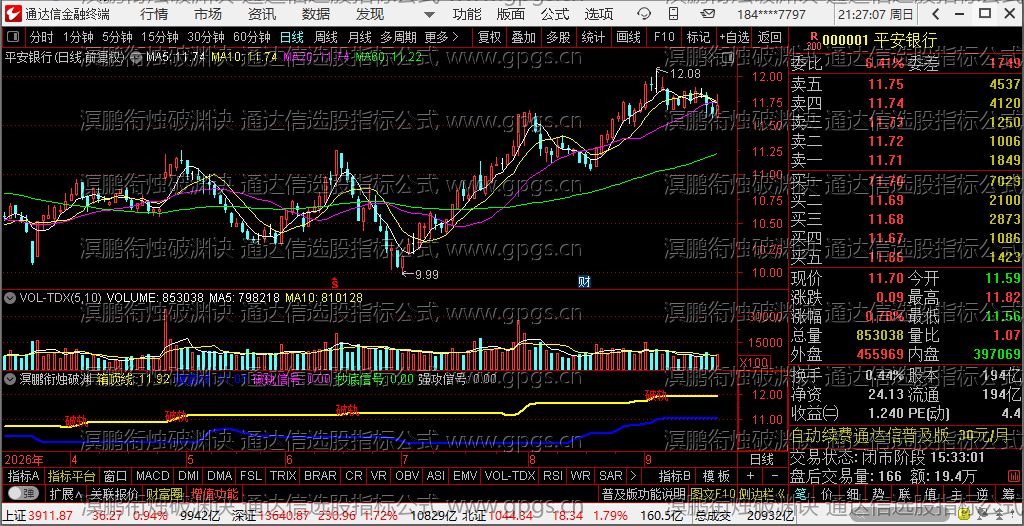Switch to 月线 monthly view
Image resolution: width=1024 pixels, height=526 pixels.
coord(359,37)
